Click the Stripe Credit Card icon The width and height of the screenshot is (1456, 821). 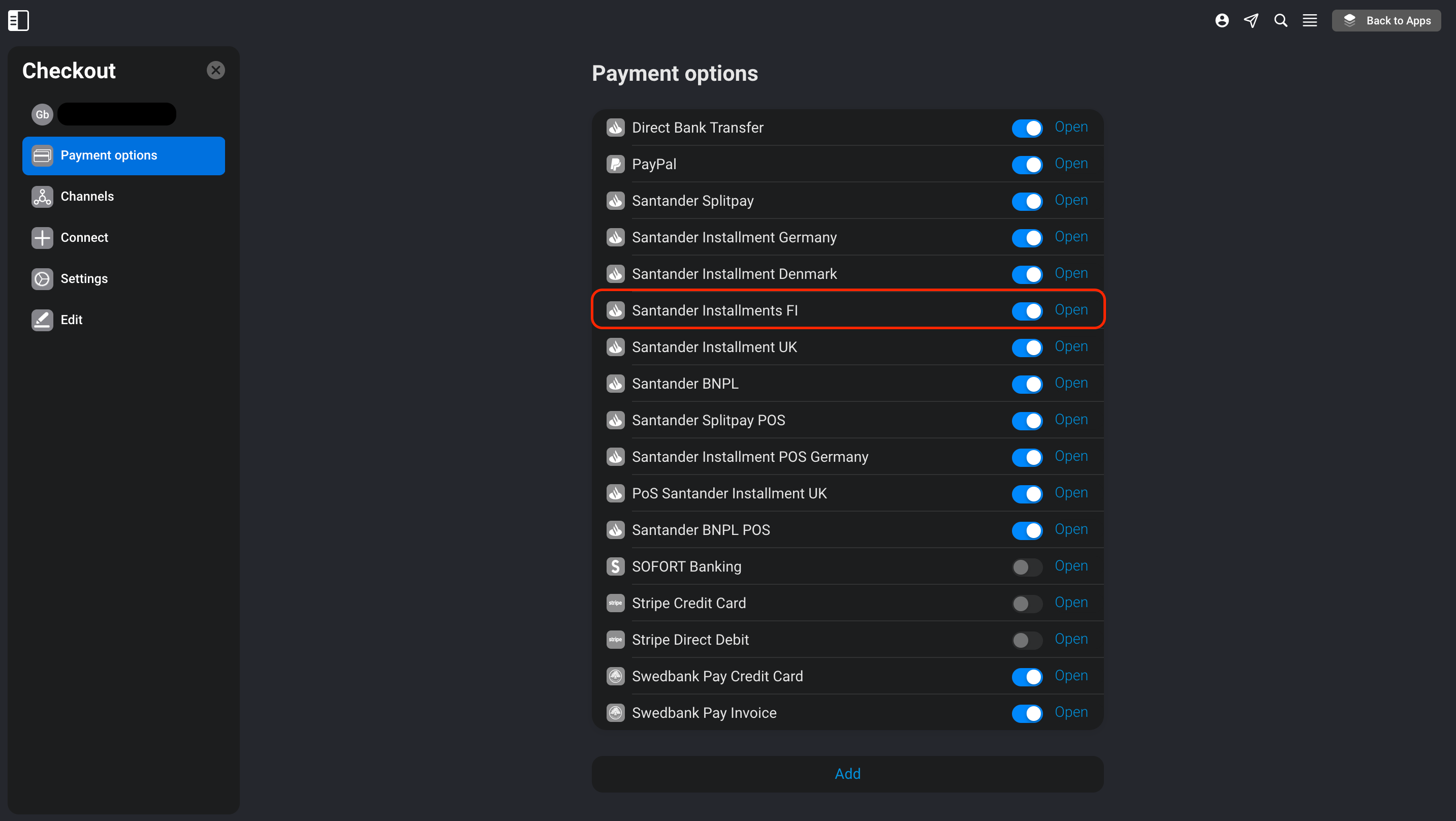(x=616, y=603)
